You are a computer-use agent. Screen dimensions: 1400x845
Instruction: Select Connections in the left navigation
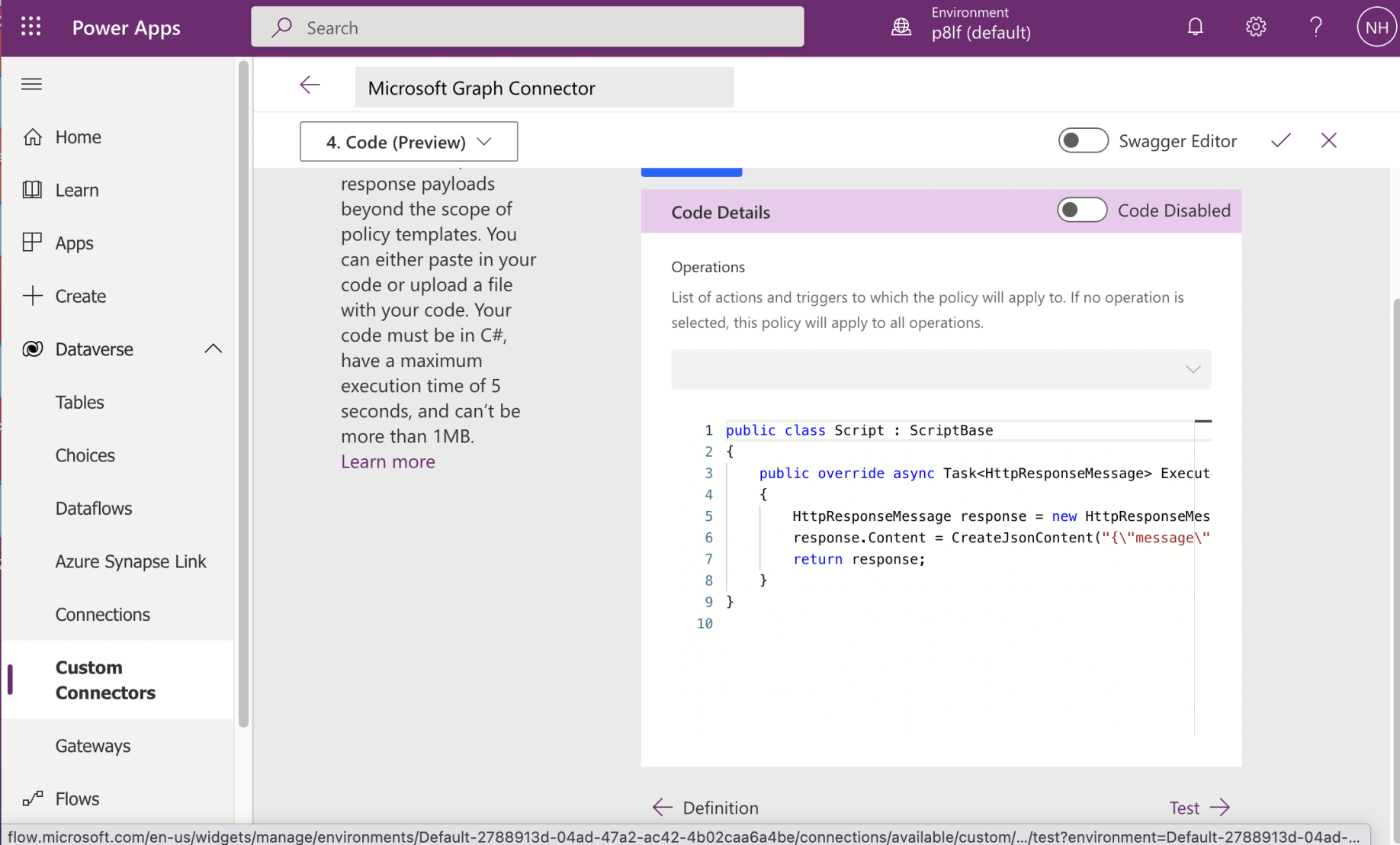coord(102,614)
